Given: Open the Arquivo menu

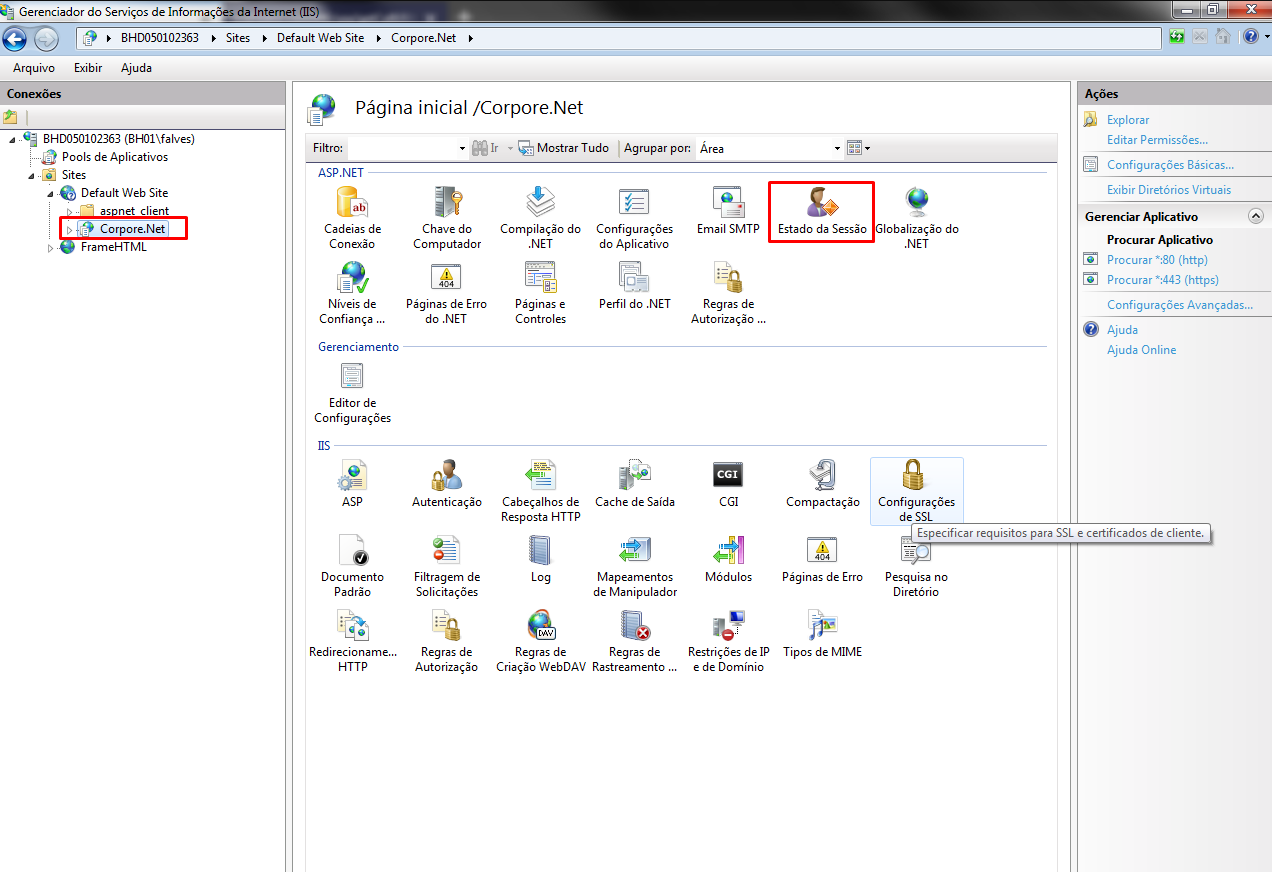Looking at the screenshot, I should 34,68.
